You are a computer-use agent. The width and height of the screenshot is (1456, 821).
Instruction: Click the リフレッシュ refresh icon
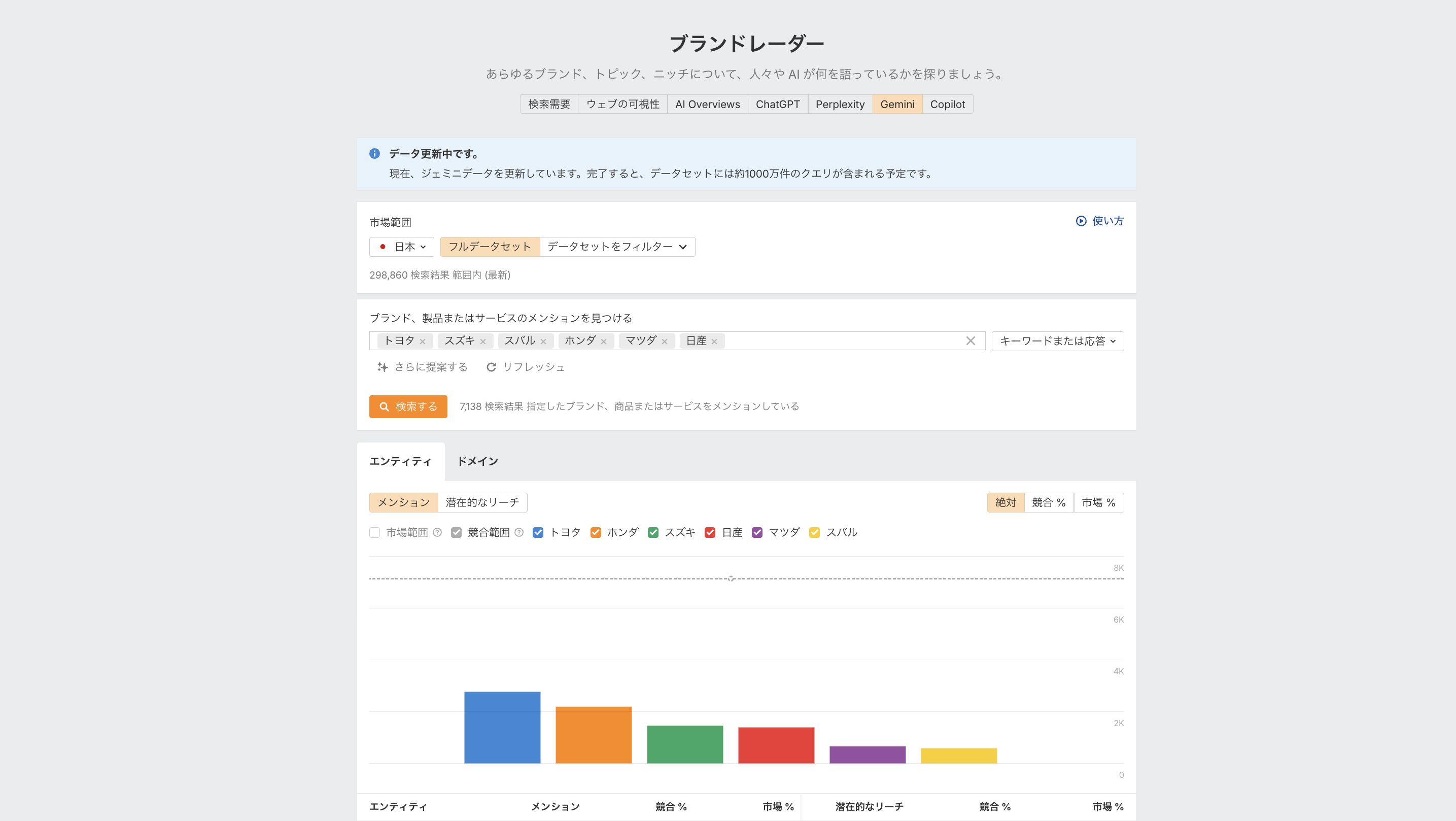pyautogui.click(x=491, y=367)
